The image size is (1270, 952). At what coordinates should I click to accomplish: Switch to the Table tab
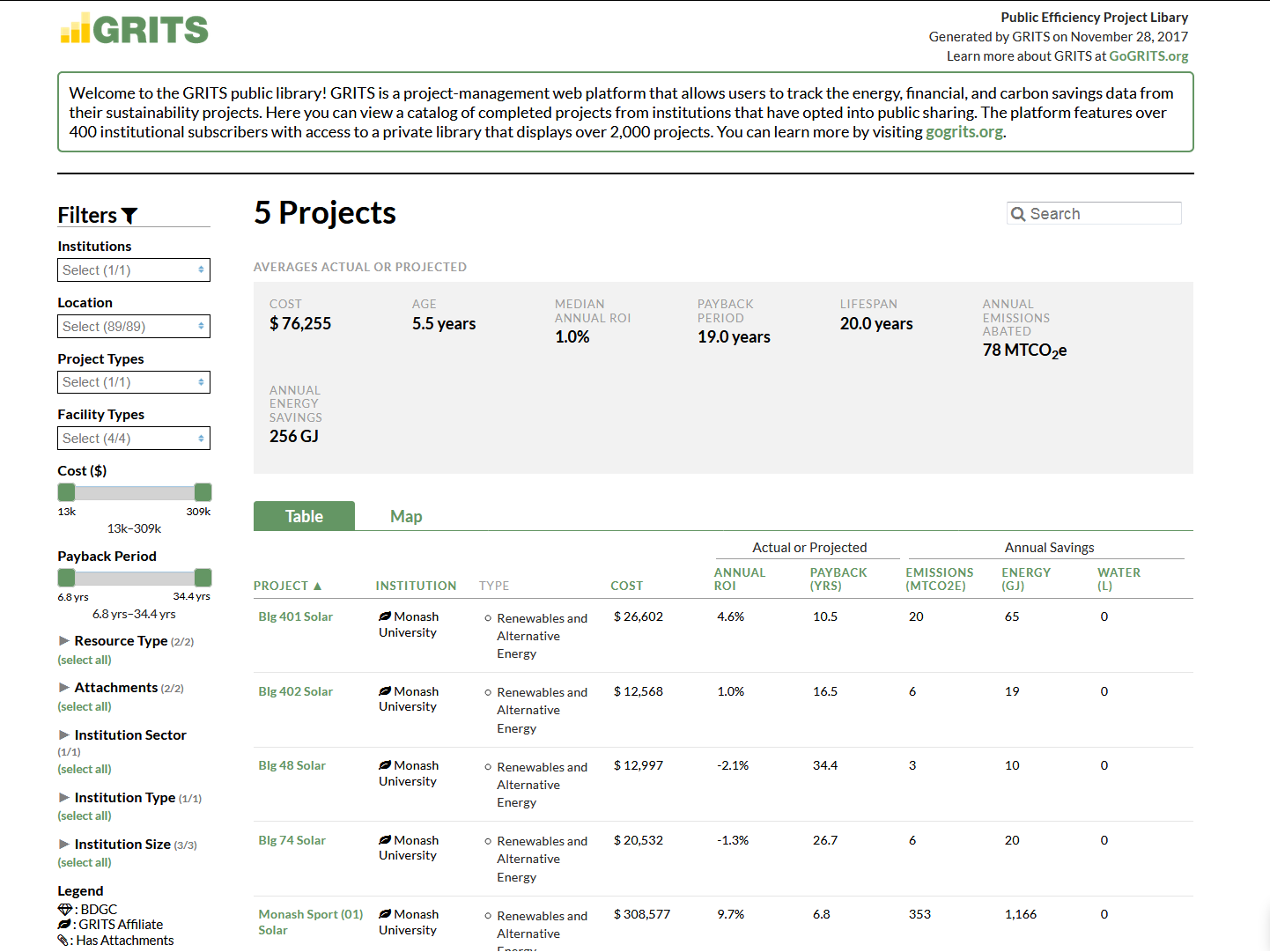point(305,516)
